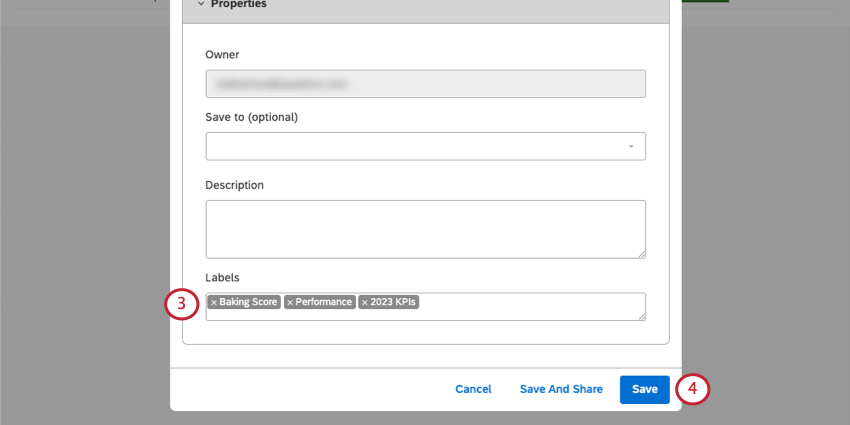Image resolution: width=850 pixels, height=425 pixels.
Task: Select the Performance tag text
Action: coord(324,302)
